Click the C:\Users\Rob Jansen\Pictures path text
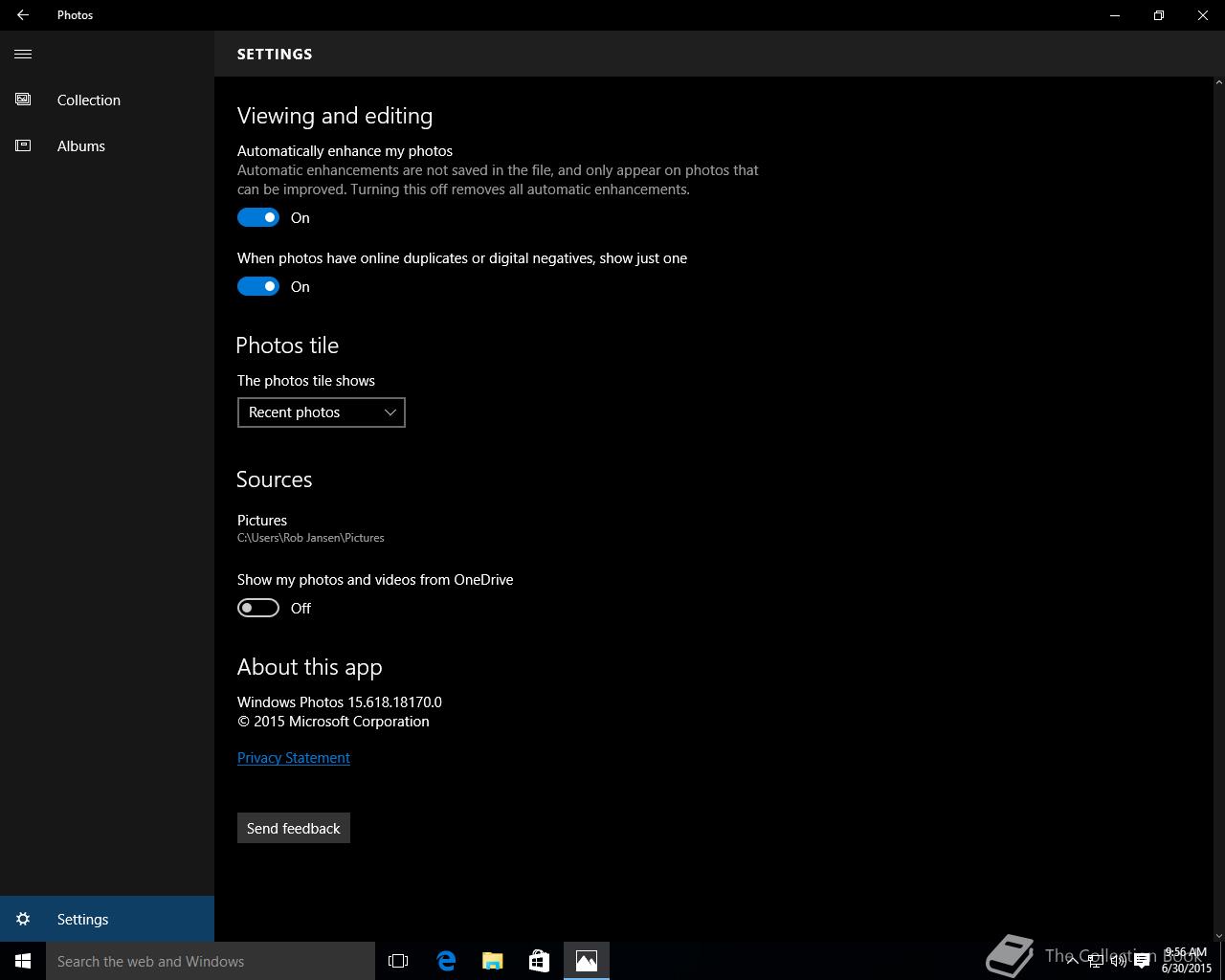The height and width of the screenshot is (980, 1225). pyautogui.click(x=311, y=538)
